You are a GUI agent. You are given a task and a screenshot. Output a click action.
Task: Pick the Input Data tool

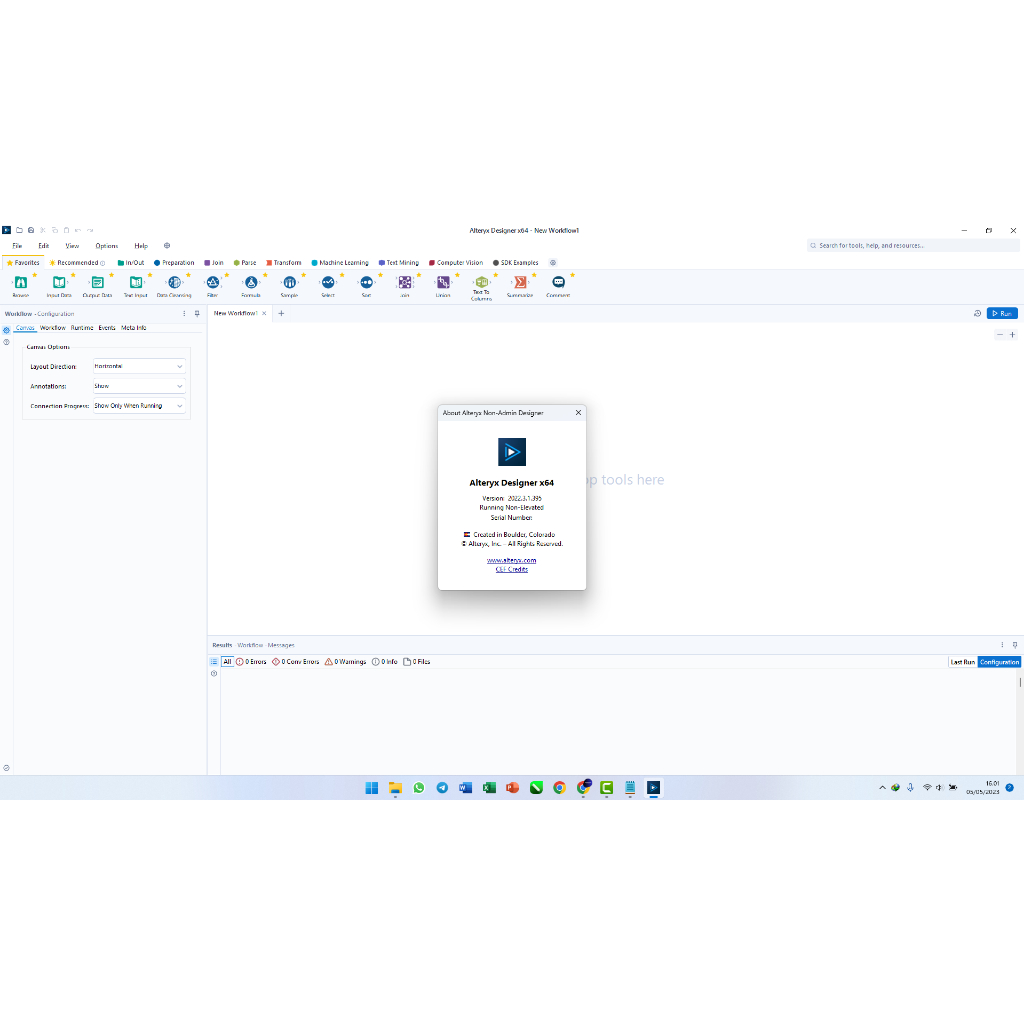coord(59,283)
